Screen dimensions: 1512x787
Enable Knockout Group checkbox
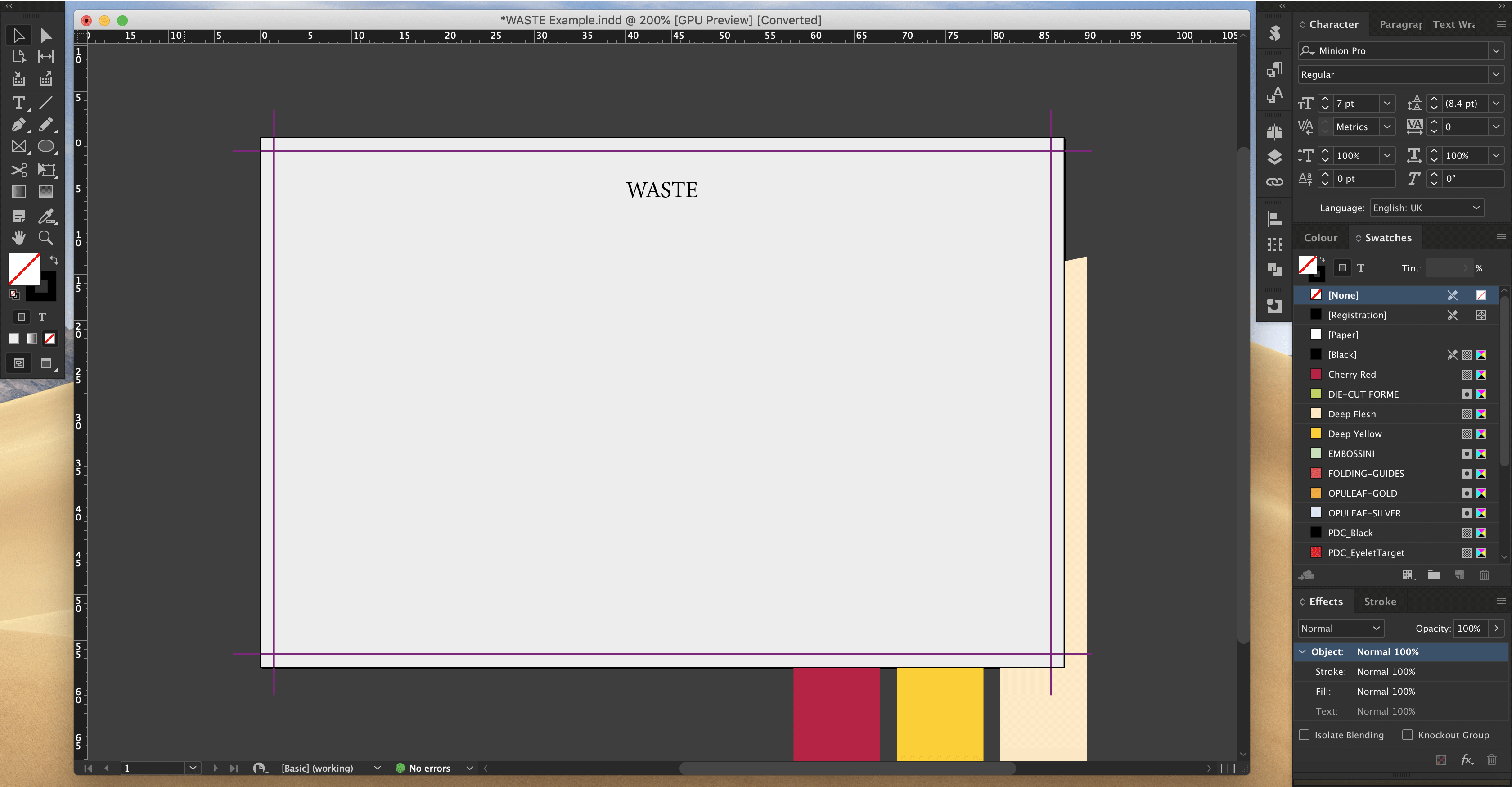1408,735
